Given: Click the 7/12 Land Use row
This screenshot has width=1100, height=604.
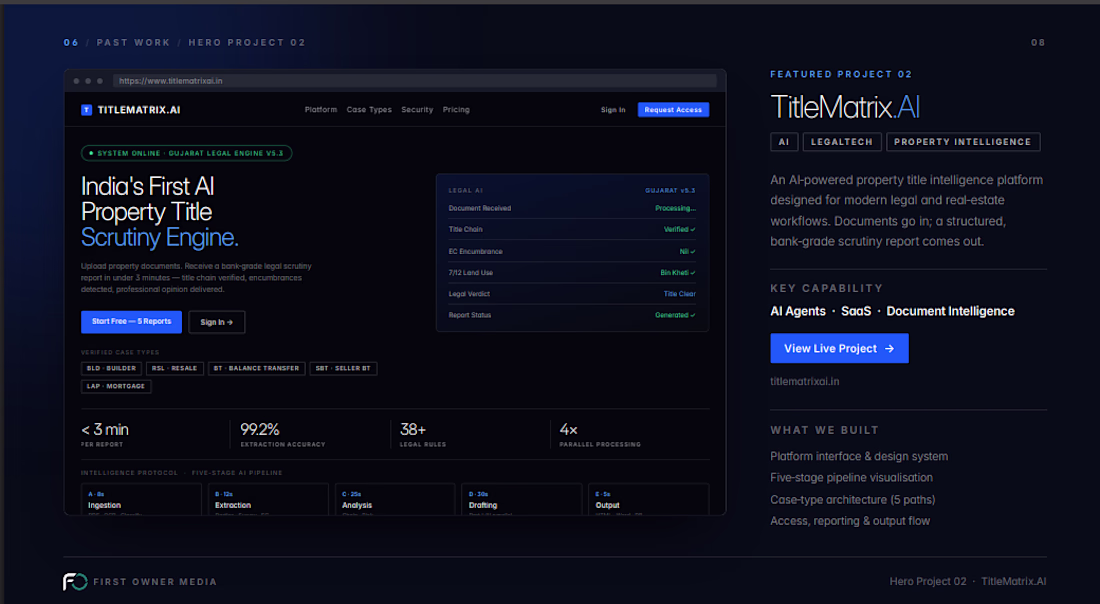Looking at the screenshot, I should tap(572, 272).
